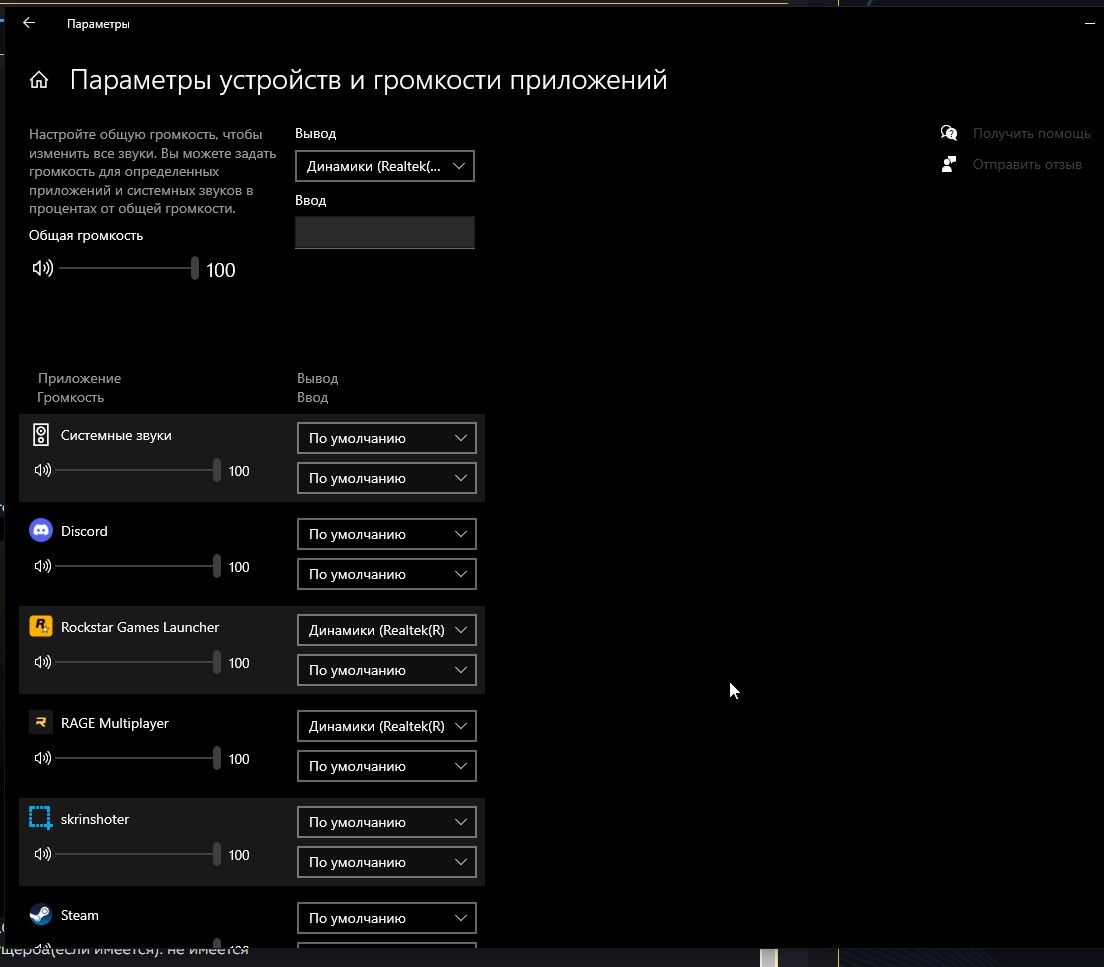Open Отправить отзыв link
1104x967 pixels.
pyautogui.click(x=1027, y=164)
